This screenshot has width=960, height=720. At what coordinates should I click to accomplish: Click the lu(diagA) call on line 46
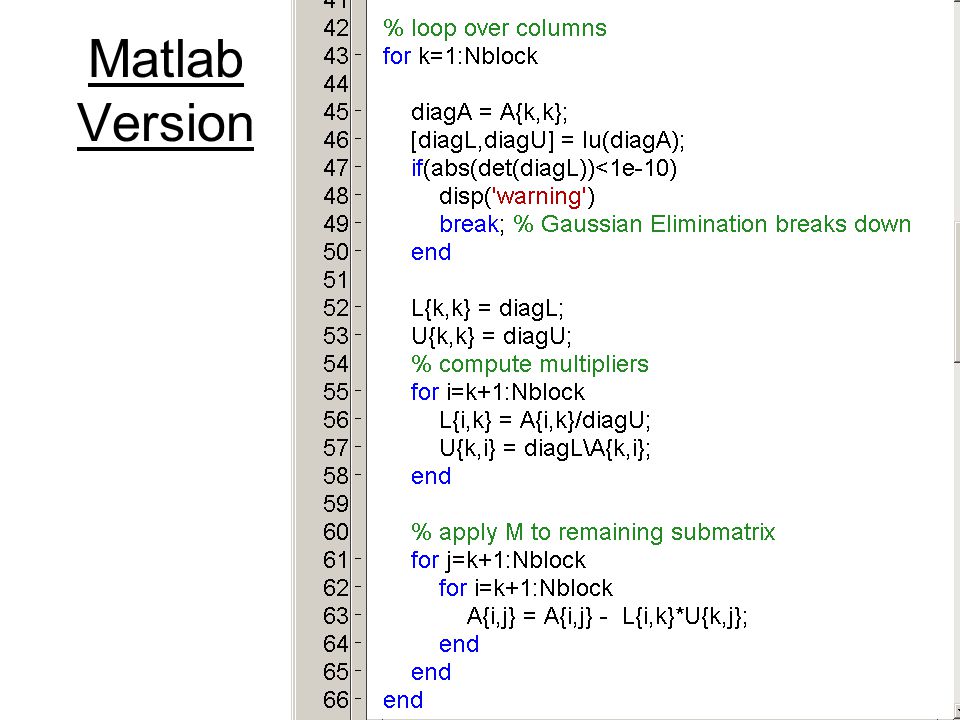click(x=630, y=141)
